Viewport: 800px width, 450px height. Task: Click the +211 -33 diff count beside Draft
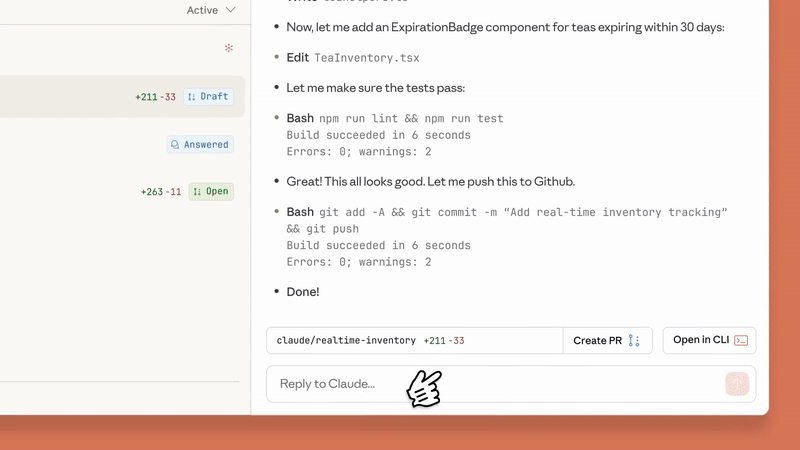pos(155,97)
